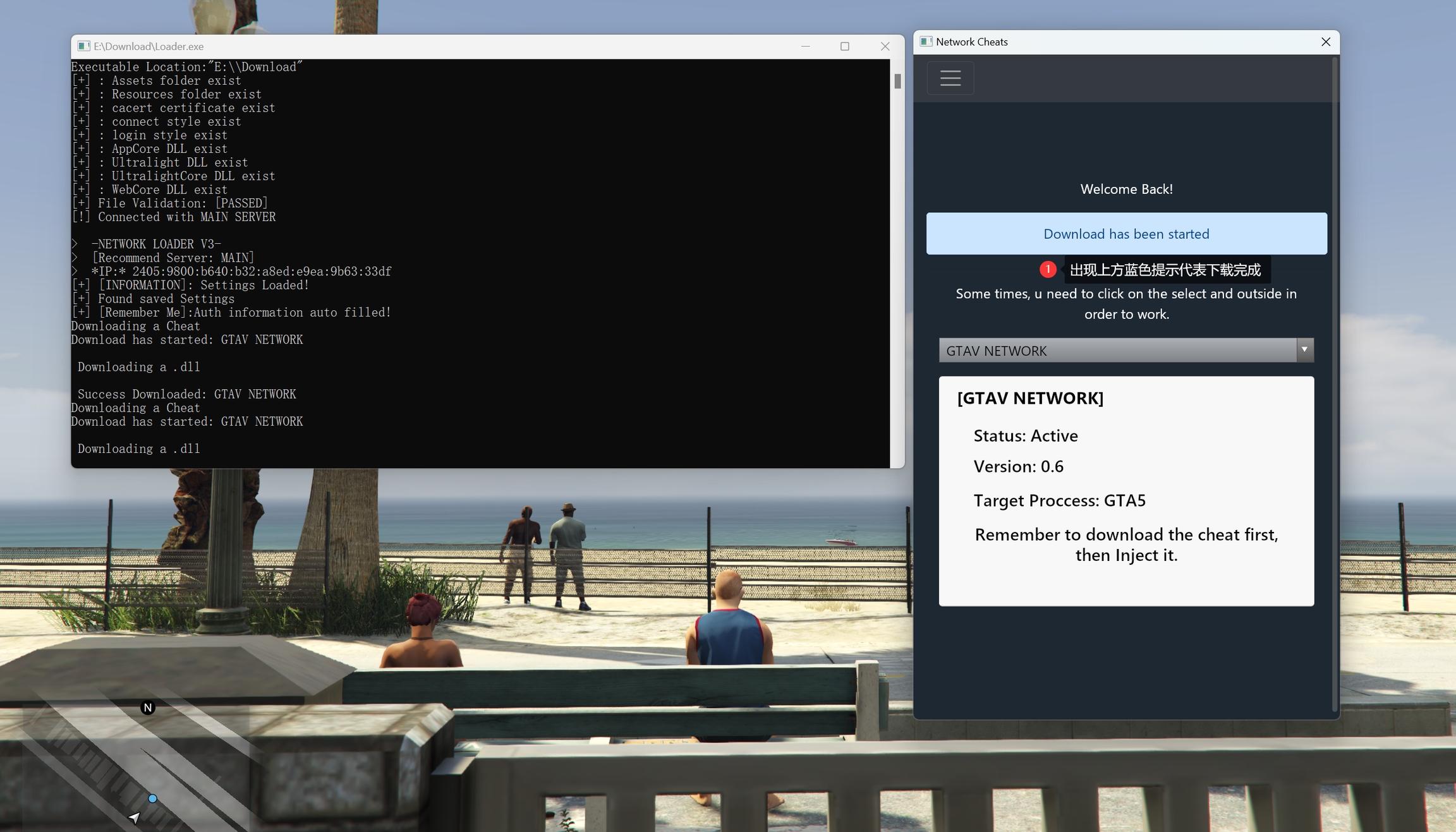Close the Loader.exe console window
1456x832 pixels.
pyautogui.click(x=885, y=46)
